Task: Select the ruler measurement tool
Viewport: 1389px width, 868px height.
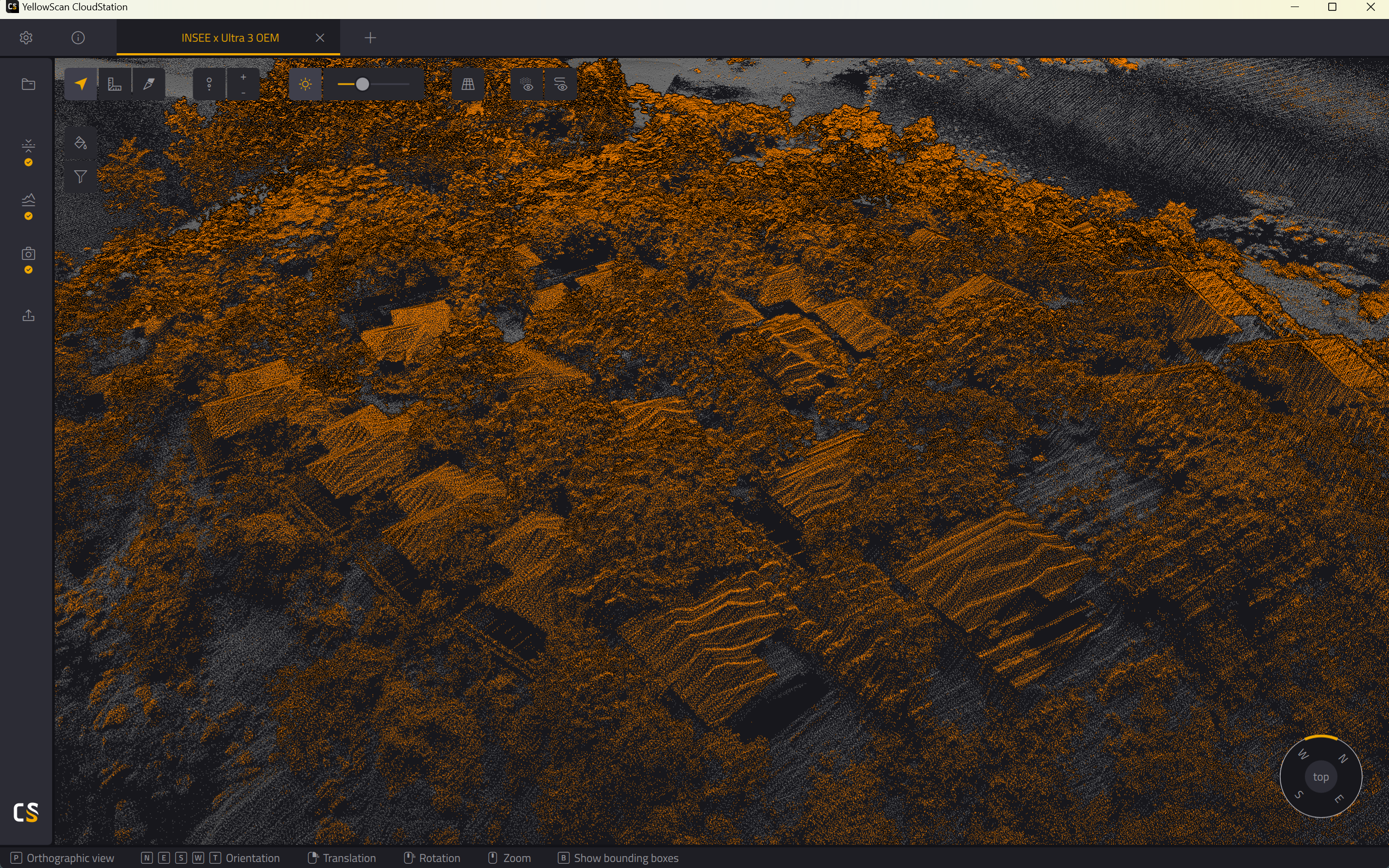Action: (x=115, y=85)
